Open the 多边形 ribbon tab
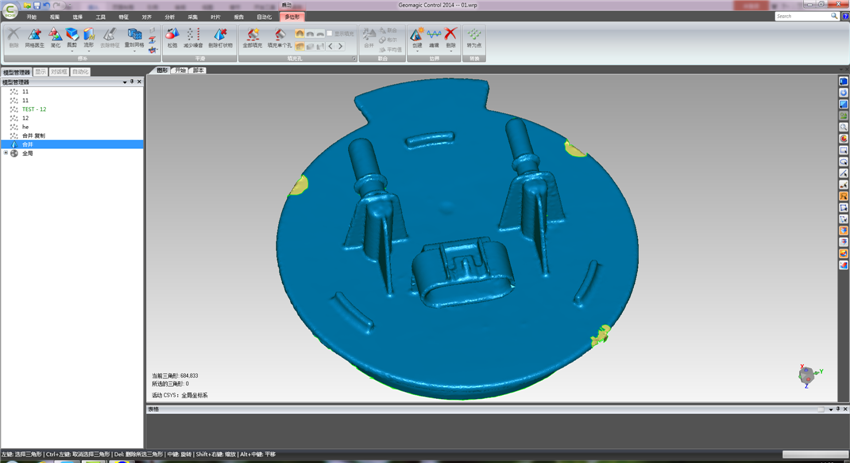Viewport: 850px width, 463px height. tap(292, 17)
